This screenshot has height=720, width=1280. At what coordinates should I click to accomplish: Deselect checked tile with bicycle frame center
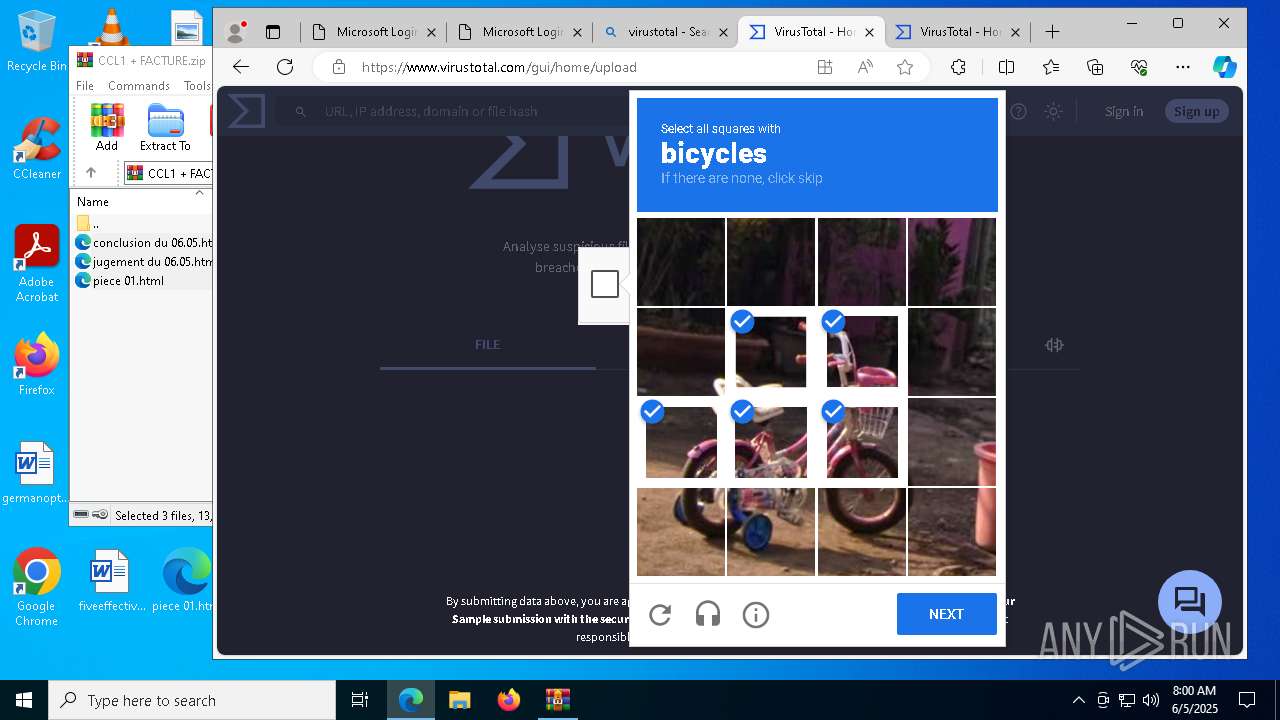(771, 442)
